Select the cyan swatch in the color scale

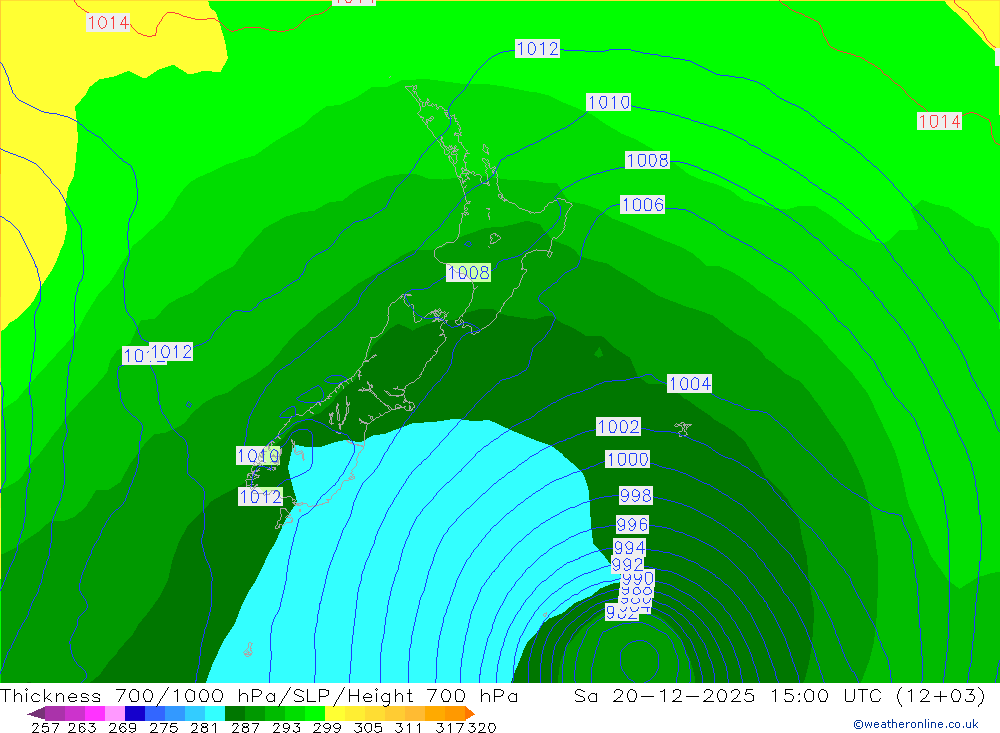[x=215, y=713]
